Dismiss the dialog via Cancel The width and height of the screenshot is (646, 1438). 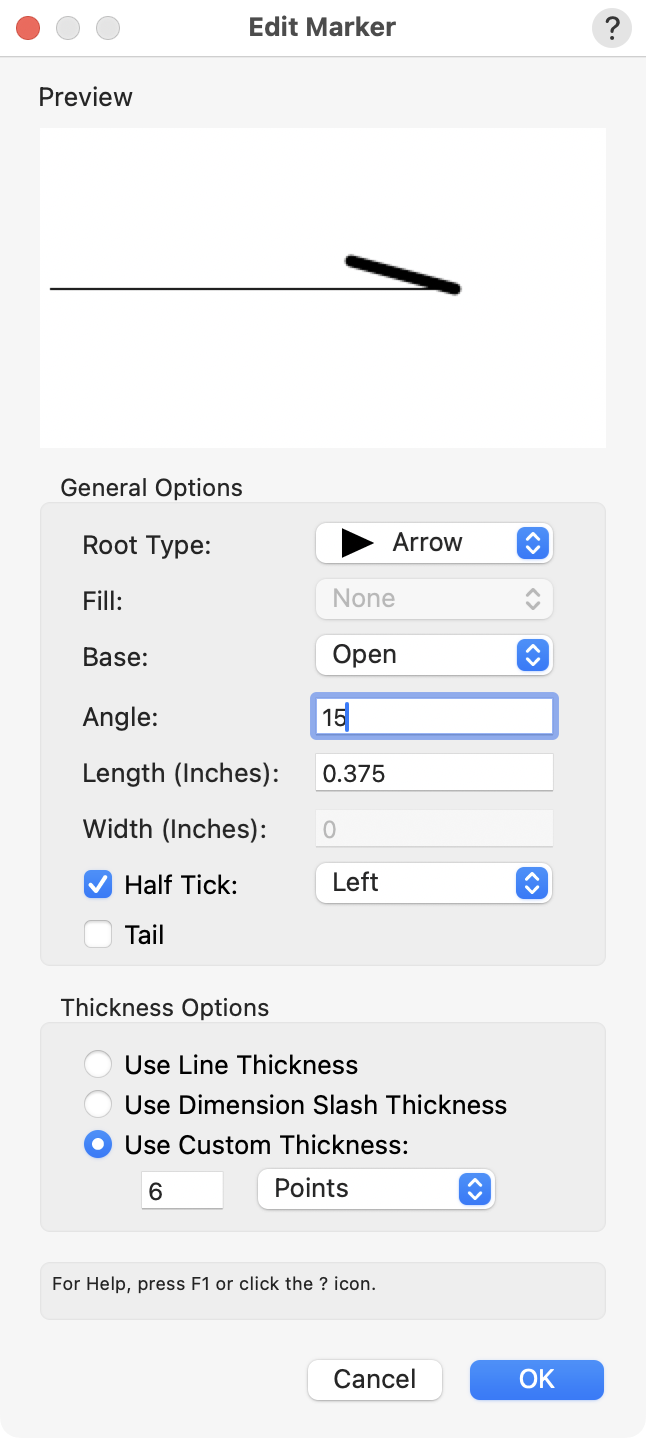(x=374, y=1379)
